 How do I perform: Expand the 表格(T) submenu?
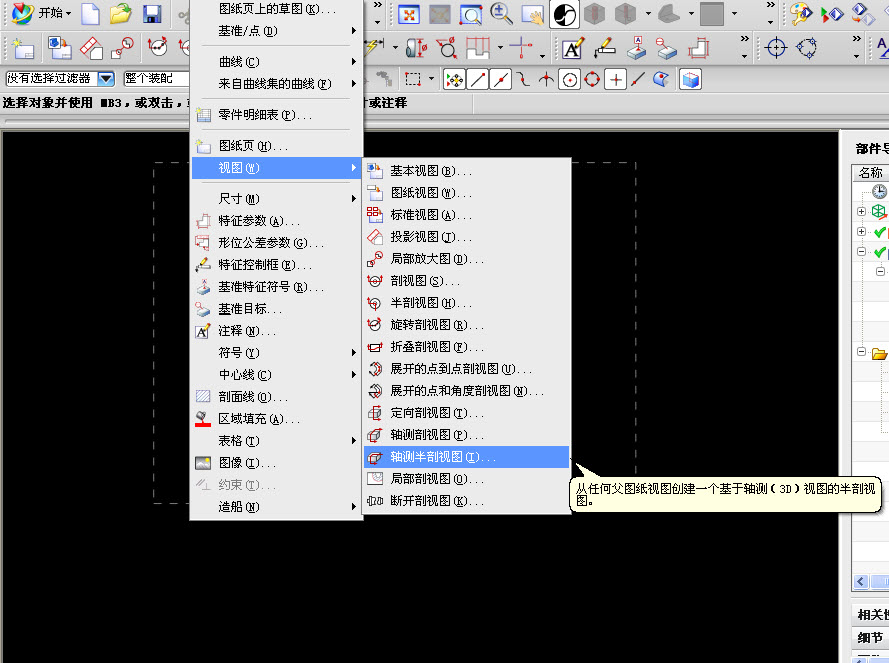point(276,441)
